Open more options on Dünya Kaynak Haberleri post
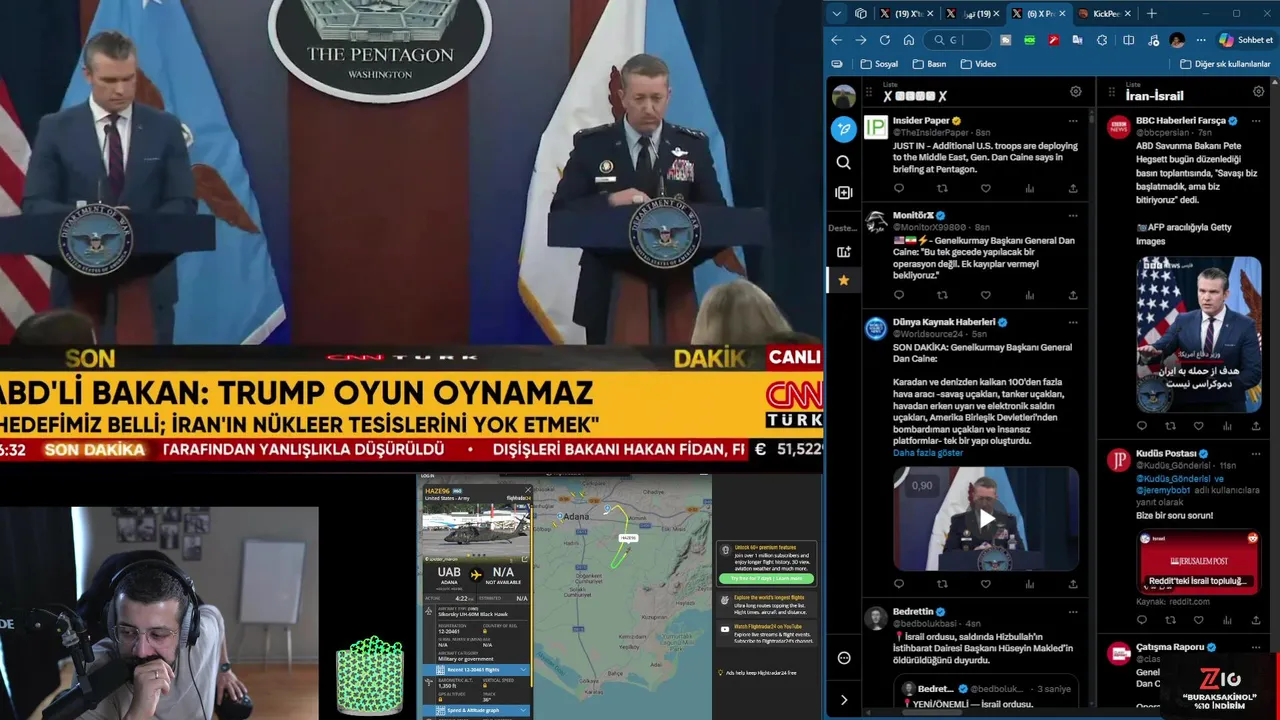The height and width of the screenshot is (720, 1280). pos(1073,322)
